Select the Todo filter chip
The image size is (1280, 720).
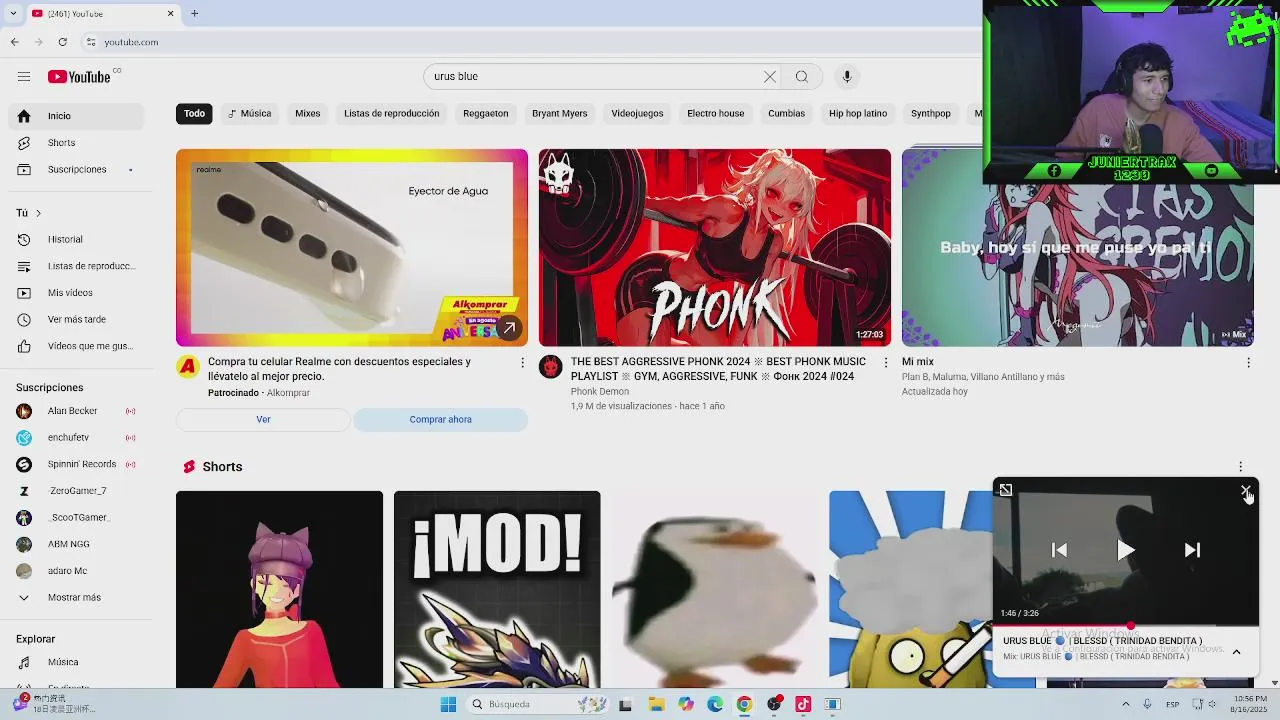coord(194,114)
